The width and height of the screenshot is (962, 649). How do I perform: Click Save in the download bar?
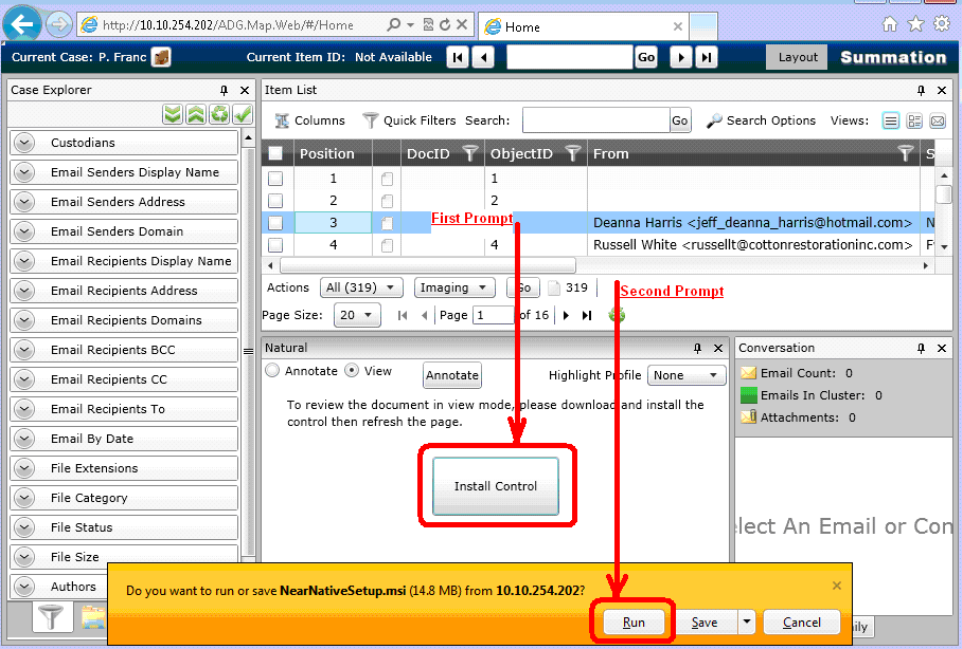click(704, 622)
